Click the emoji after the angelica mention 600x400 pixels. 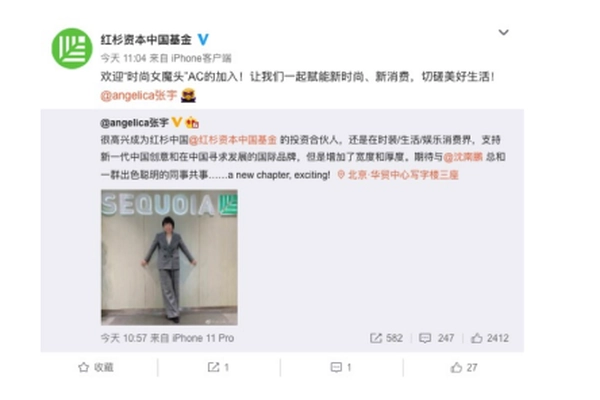pyautogui.click(x=188, y=95)
